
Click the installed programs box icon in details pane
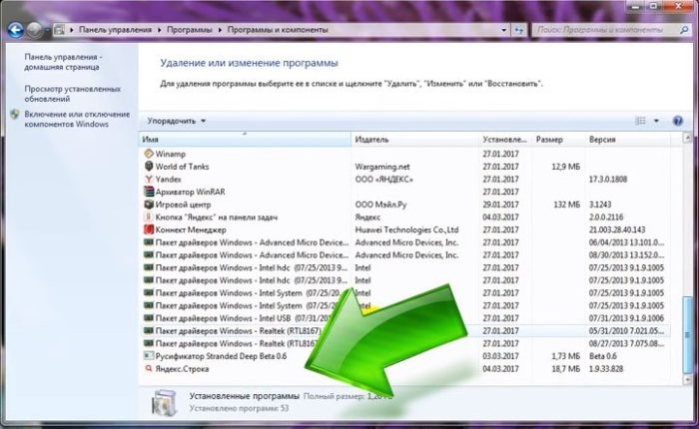[x=163, y=402]
